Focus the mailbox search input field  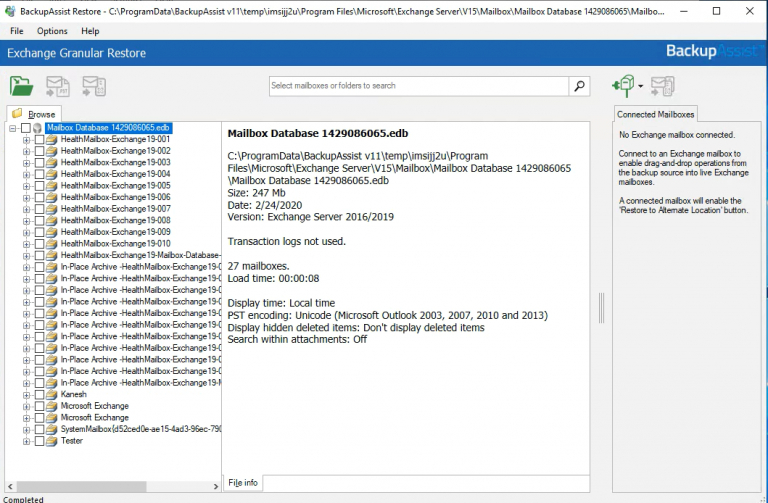[x=418, y=86]
